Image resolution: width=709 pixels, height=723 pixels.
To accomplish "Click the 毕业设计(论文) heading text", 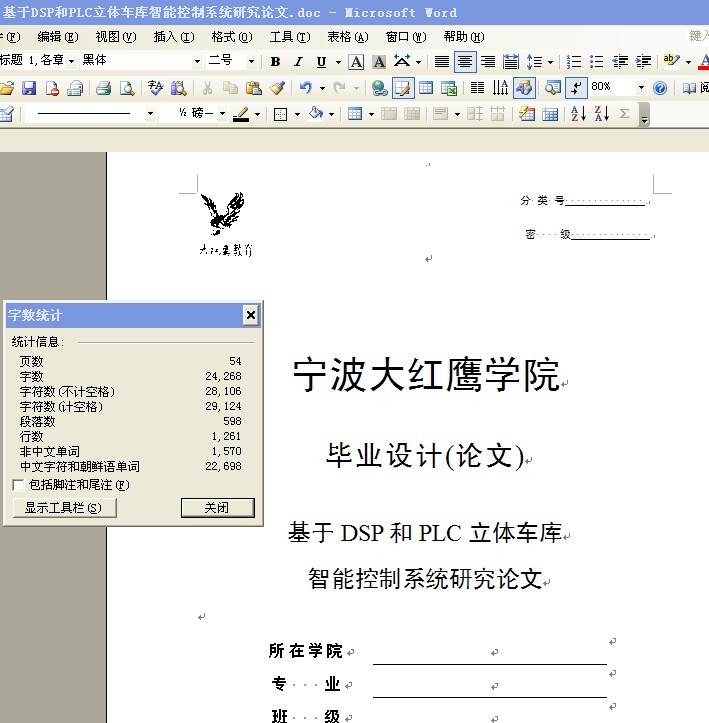I will click(x=425, y=456).
